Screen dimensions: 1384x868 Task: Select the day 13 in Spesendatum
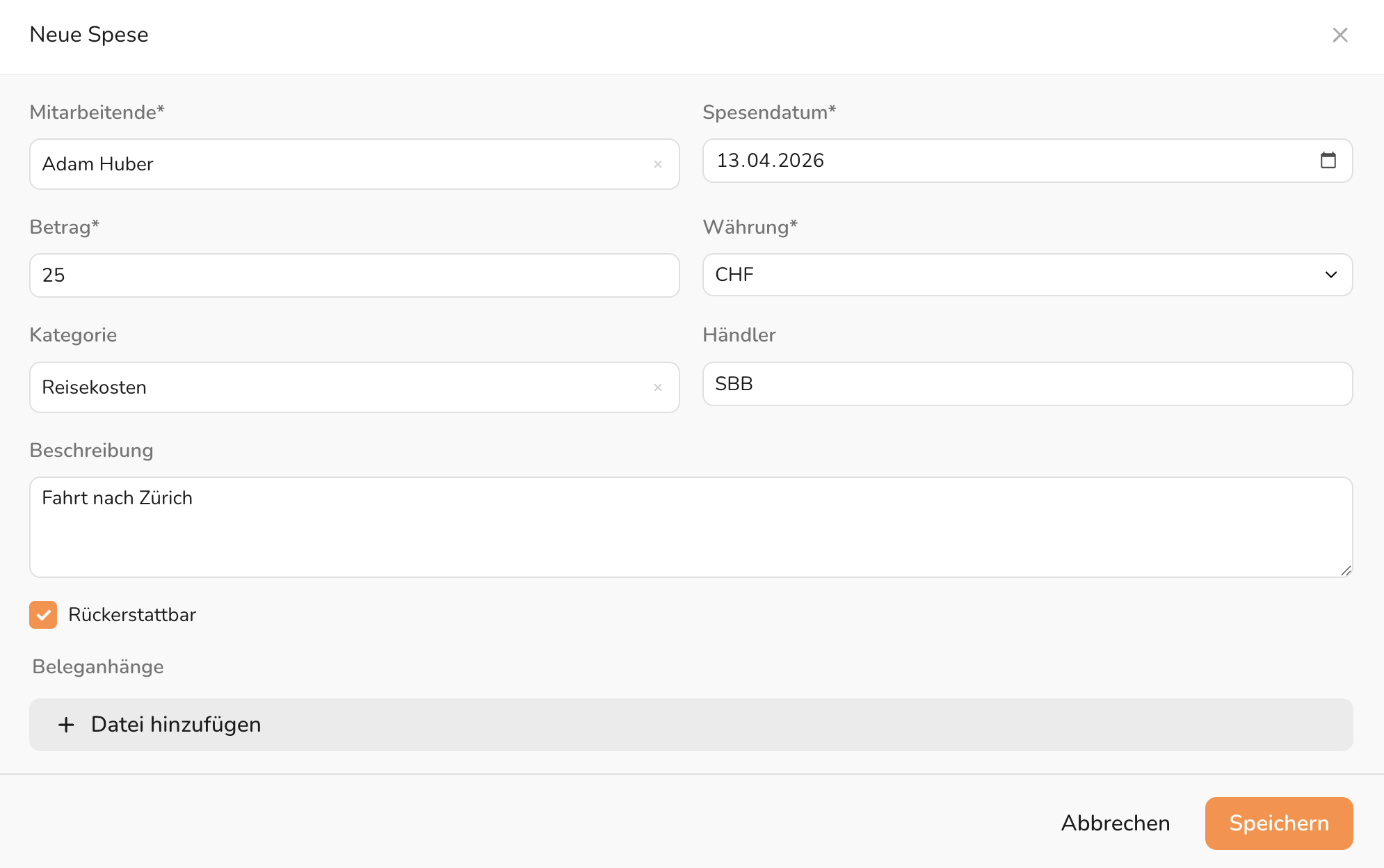[x=727, y=161]
